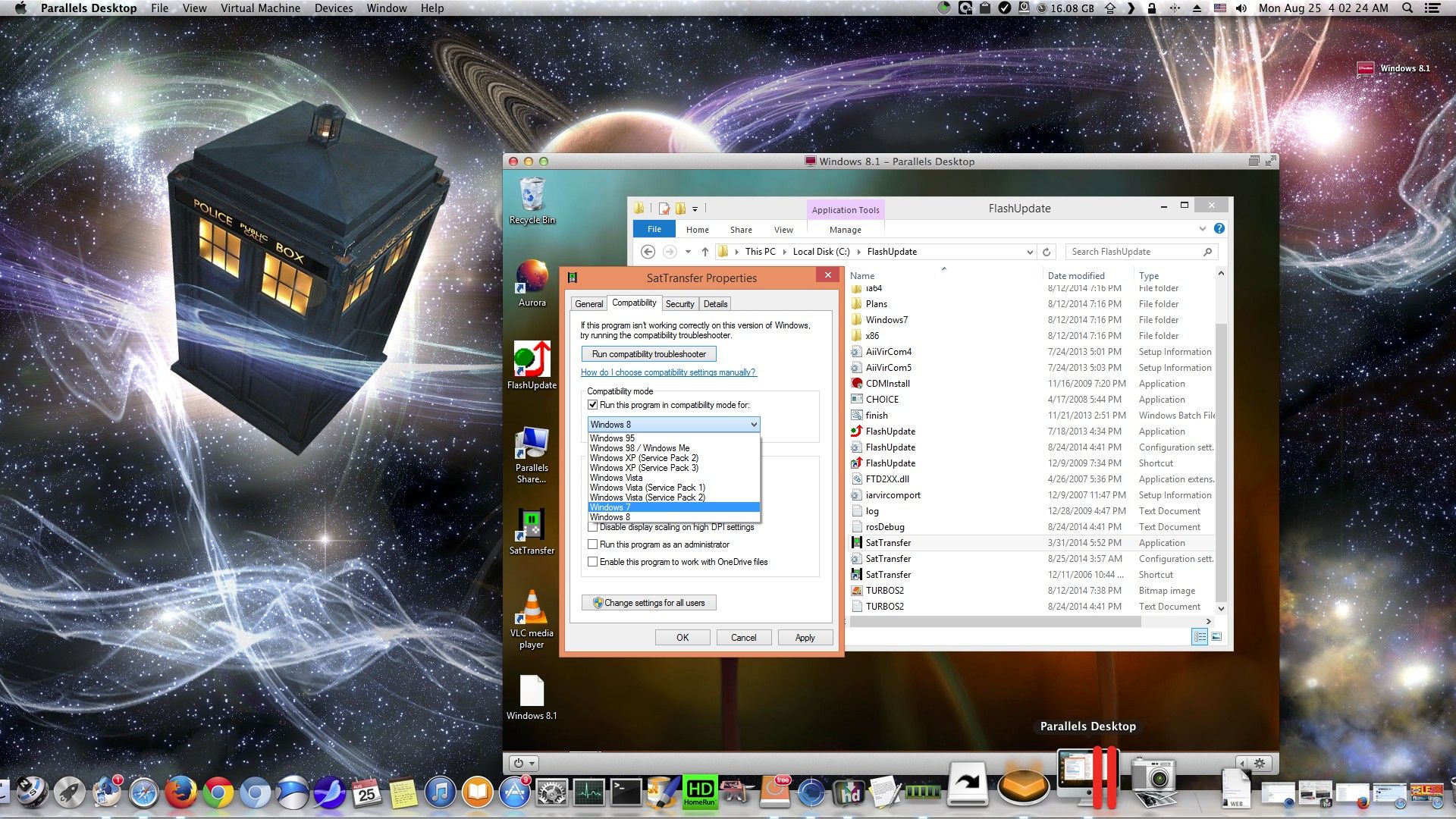1456x819 pixels.
Task: Open Parallels Shared Folders desktop icon
Action: (532, 455)
